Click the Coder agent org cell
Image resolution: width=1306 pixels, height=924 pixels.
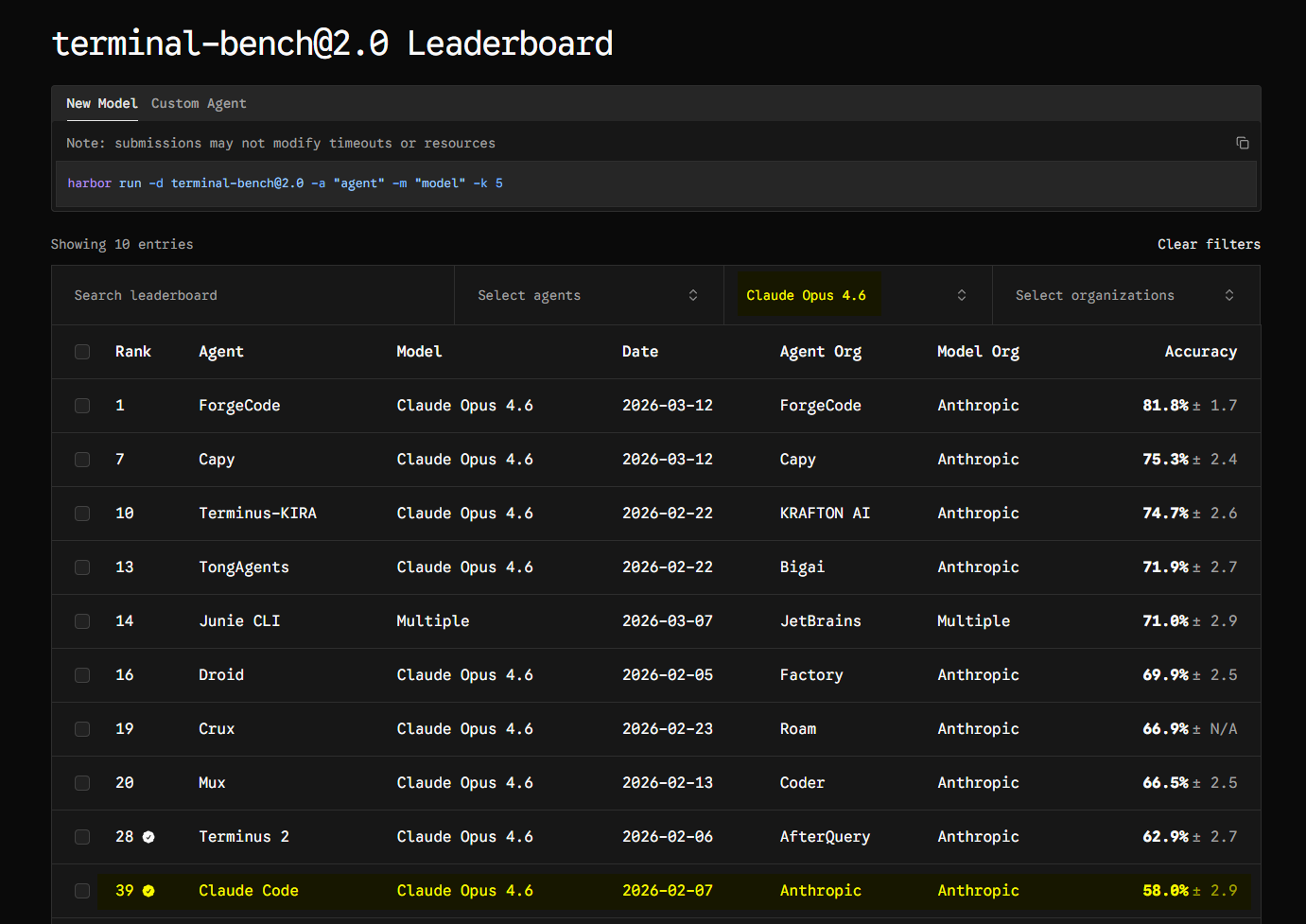(802, 783)
